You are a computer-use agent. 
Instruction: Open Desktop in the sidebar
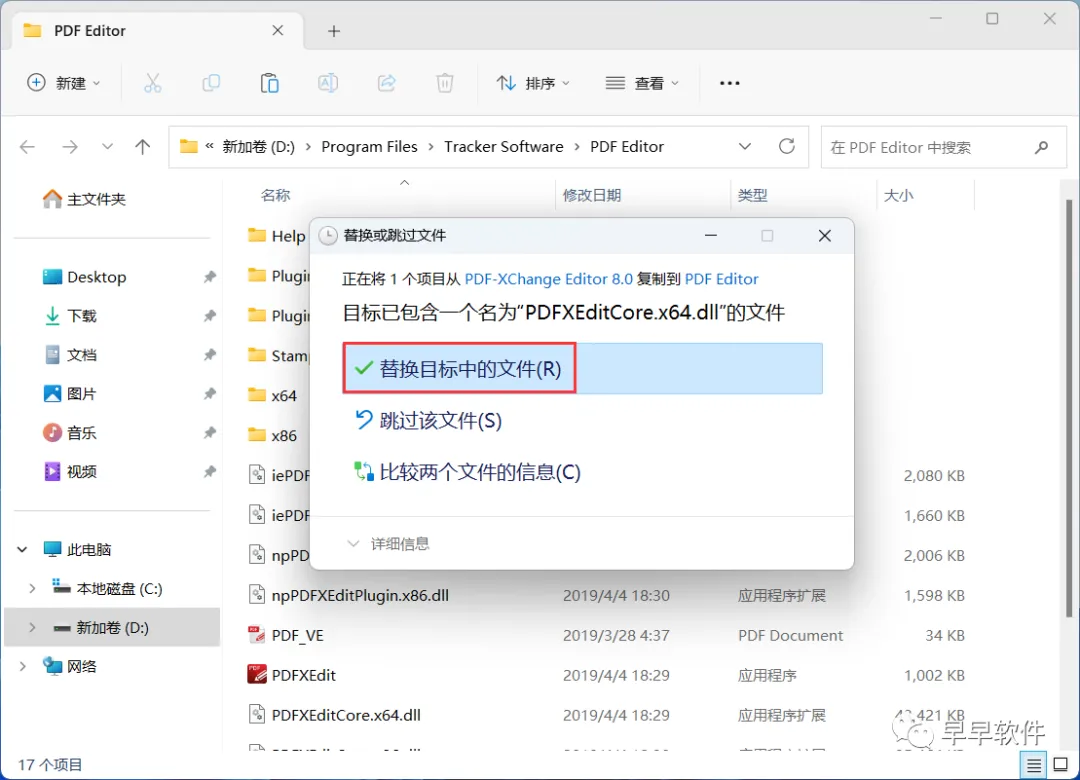tap(84, 277)
